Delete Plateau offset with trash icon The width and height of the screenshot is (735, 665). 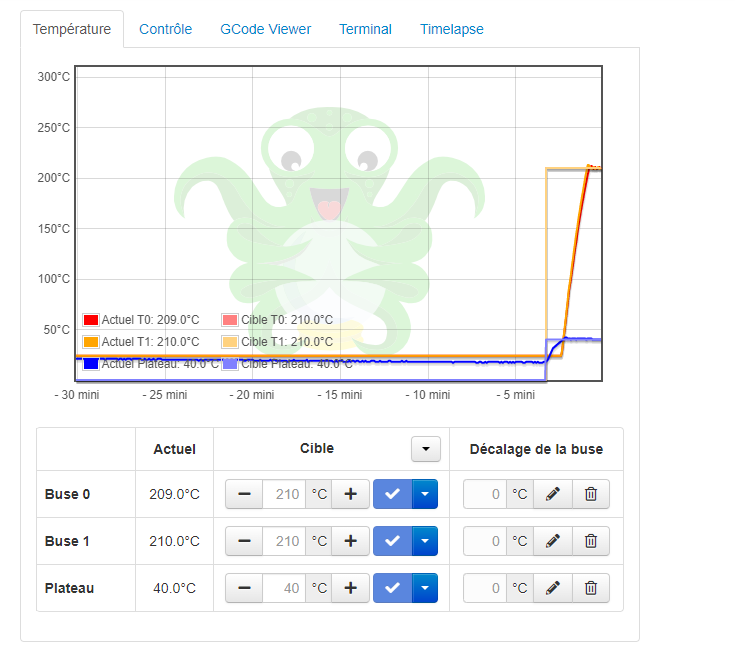click(x=591, y=588)
